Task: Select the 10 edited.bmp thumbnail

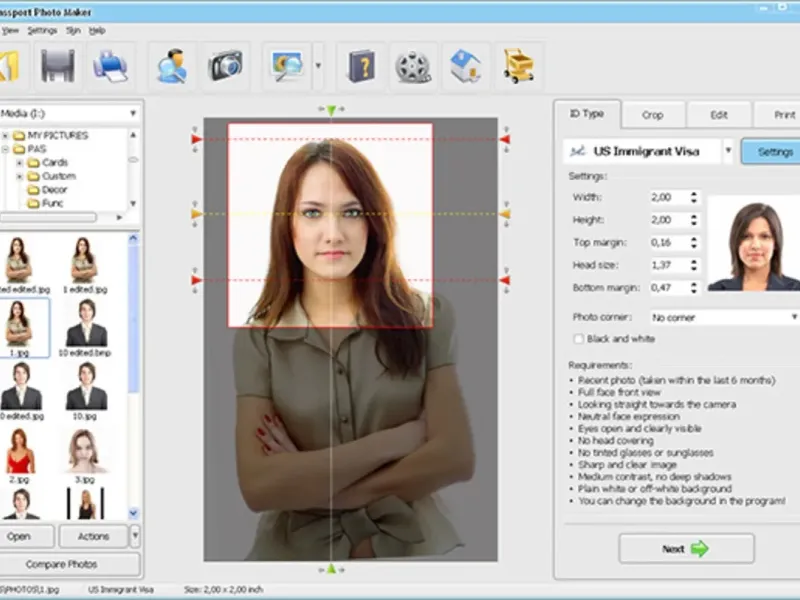Action: pyautogui.click(x=86, y=324)
